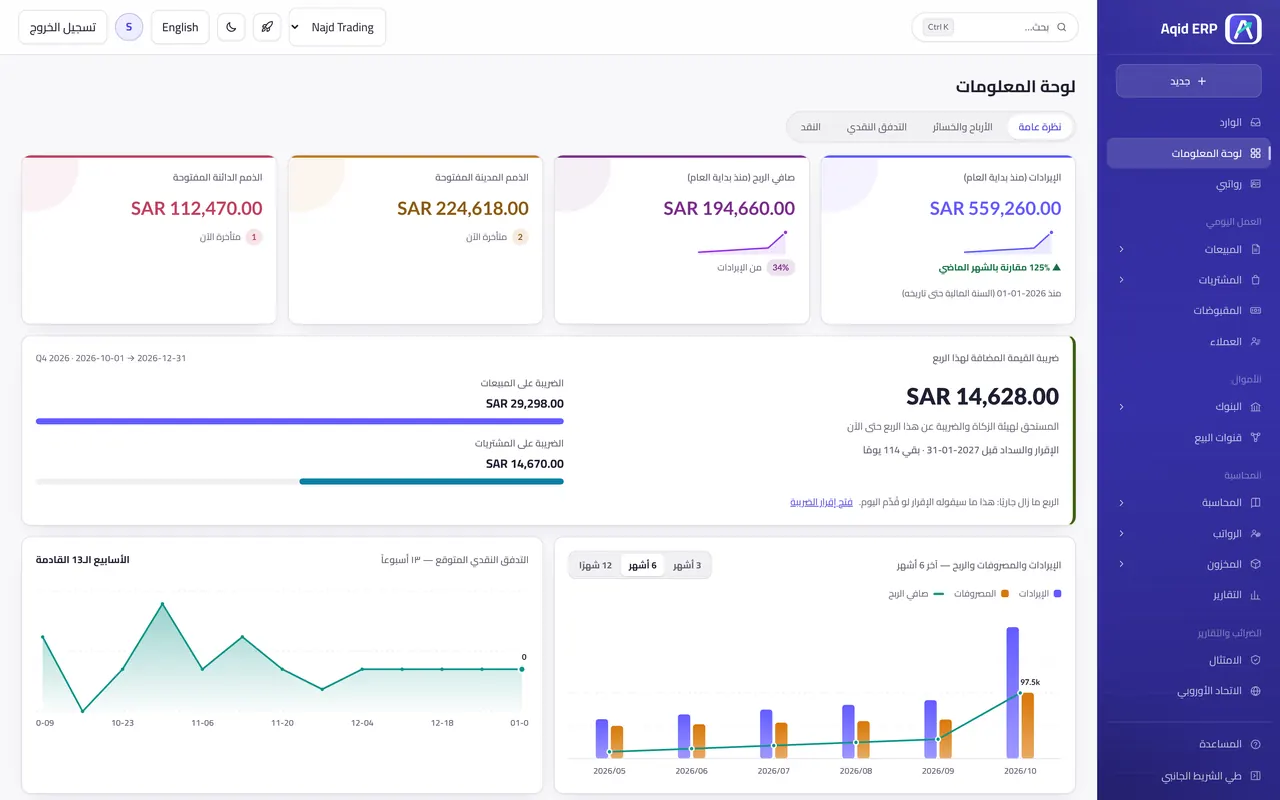Click the المساعدة help icon

click(x=1256, y=744)
